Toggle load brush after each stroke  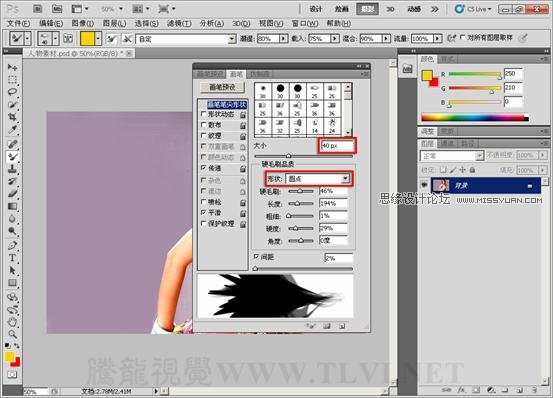click(x=111, y=38)
